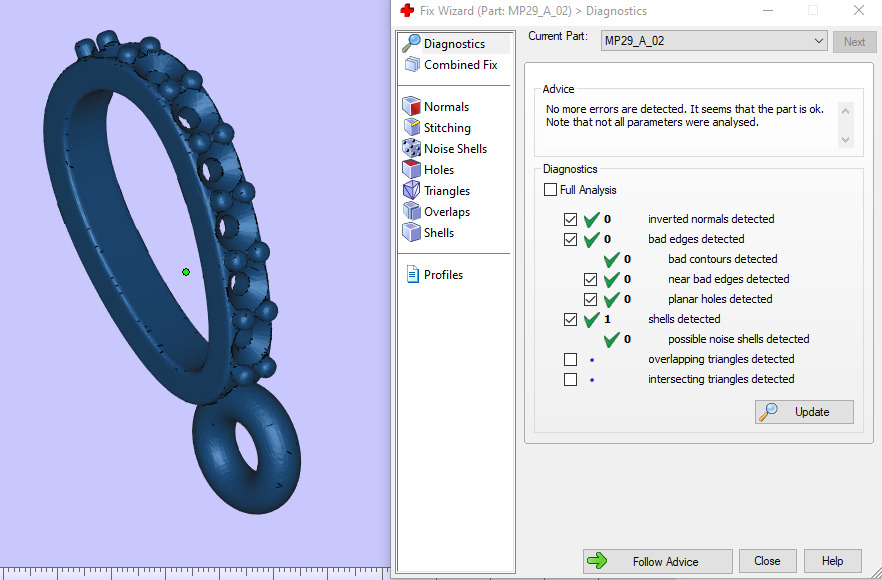882x580 pixels.
Task: Uncheck shells detected checkbox
Action: 570,319
